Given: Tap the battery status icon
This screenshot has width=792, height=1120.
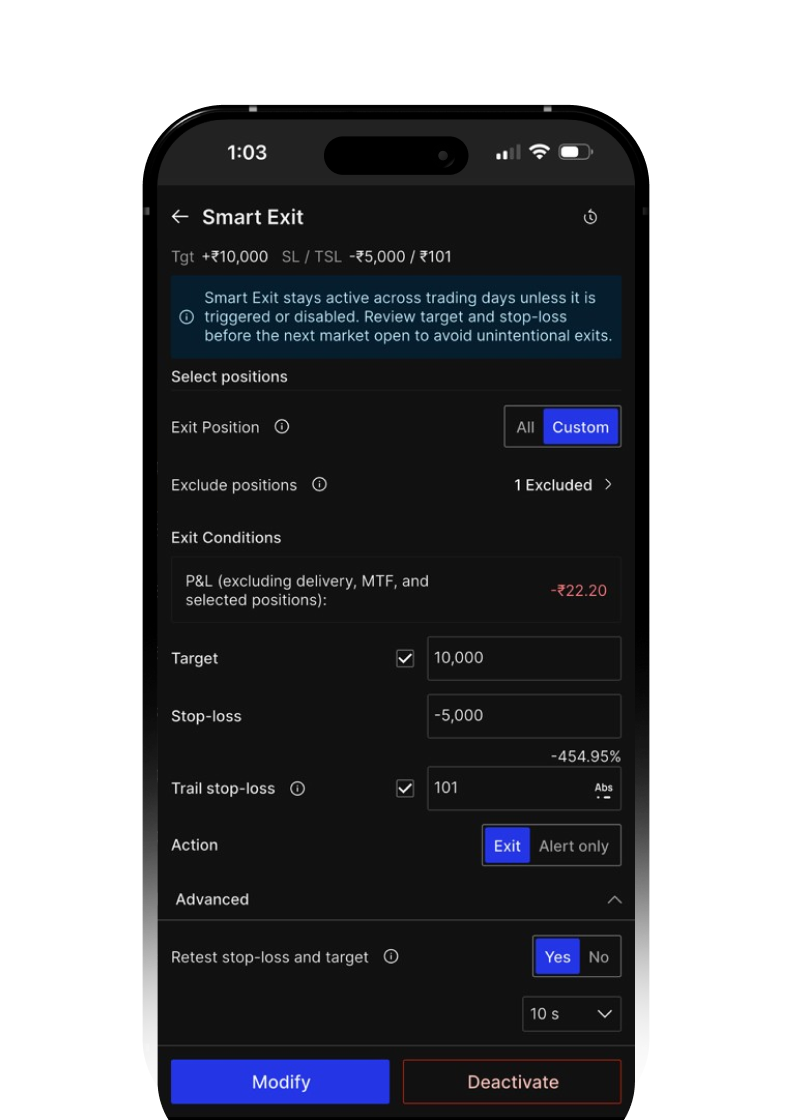Looking at the screenshot, I should 576,151.
